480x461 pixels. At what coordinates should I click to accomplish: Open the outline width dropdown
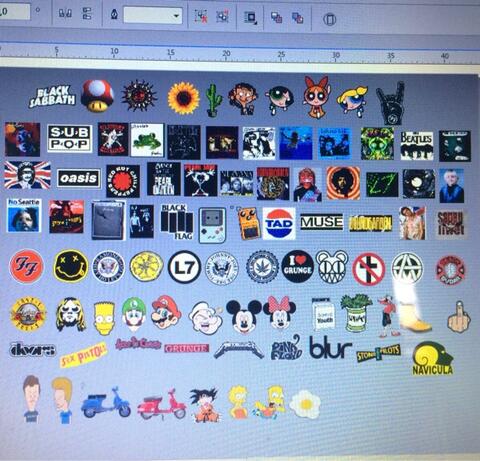pos(153,15)
